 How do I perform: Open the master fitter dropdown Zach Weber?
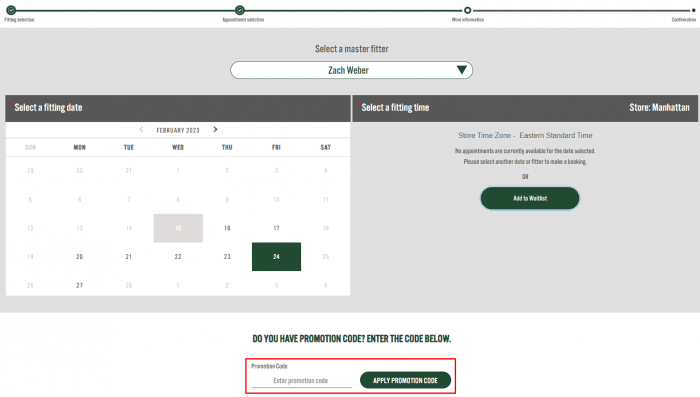click(x=351, y=70)
